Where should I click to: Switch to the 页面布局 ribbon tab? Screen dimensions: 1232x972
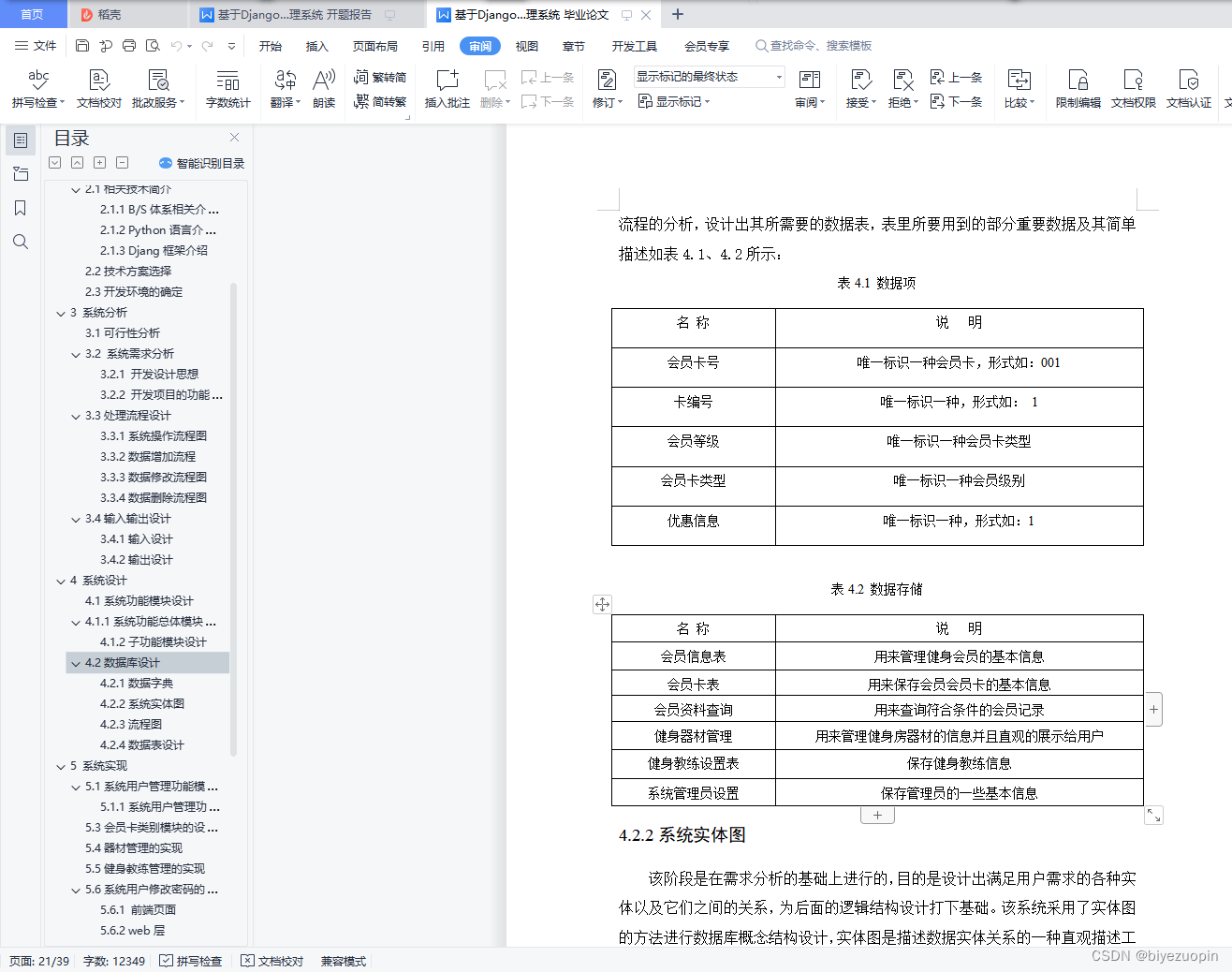pyautogui.click(x=375, y=46)
